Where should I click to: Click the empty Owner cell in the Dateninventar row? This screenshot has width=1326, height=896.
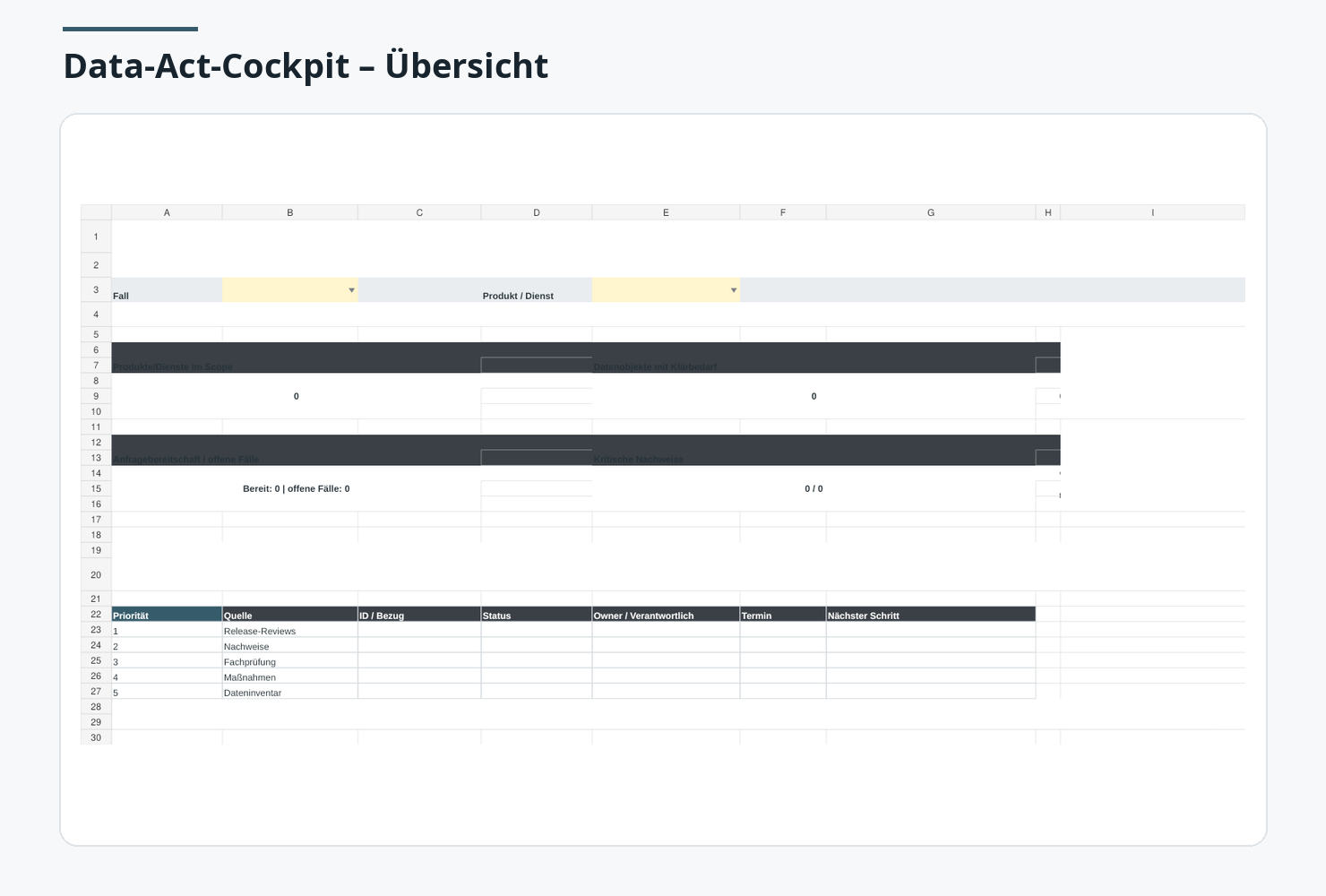click(x=666, y=691)
